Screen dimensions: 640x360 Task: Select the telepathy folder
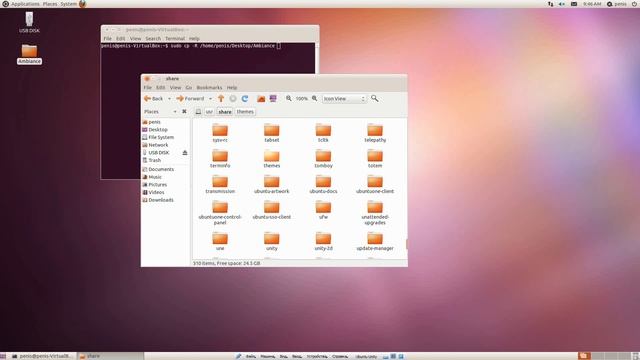pos(375,133)
